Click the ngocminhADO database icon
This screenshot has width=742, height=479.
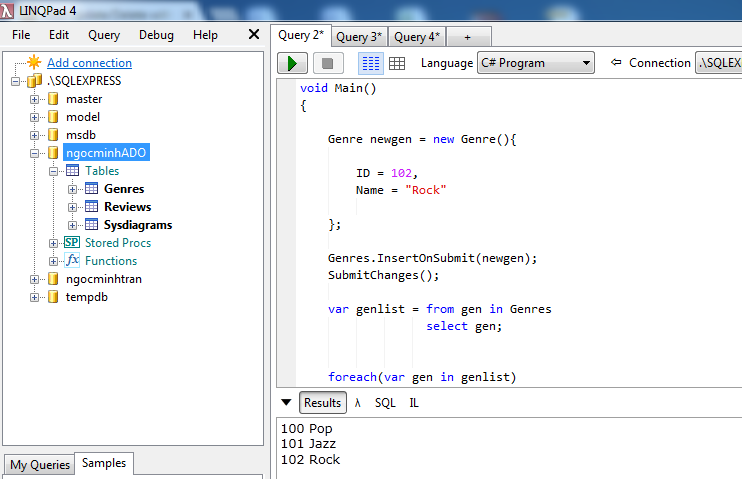53,153
